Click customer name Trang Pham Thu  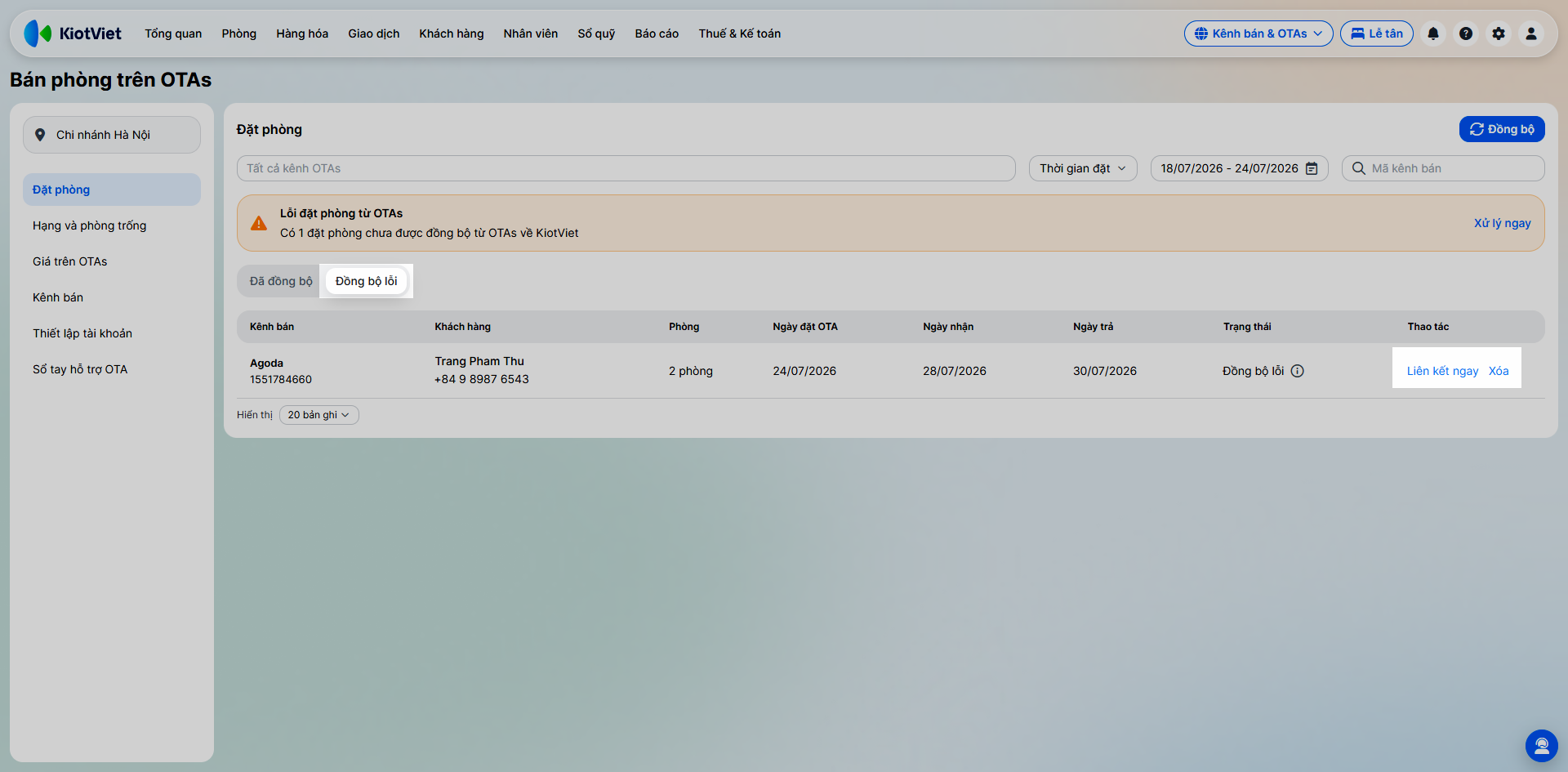pos(479,361)
